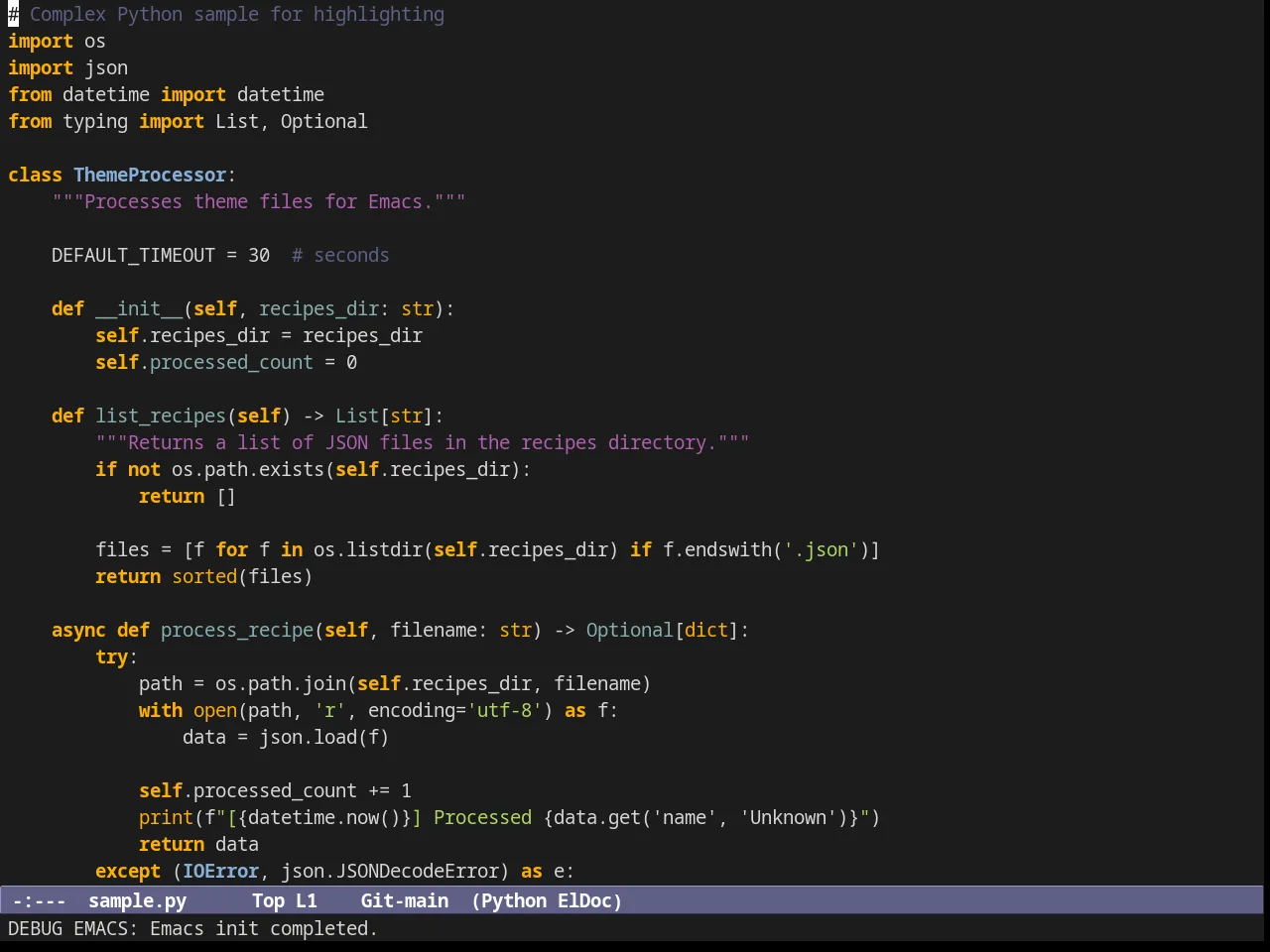
Task: Click the 'Unknown' string in print call
Action: click(789, 817)
